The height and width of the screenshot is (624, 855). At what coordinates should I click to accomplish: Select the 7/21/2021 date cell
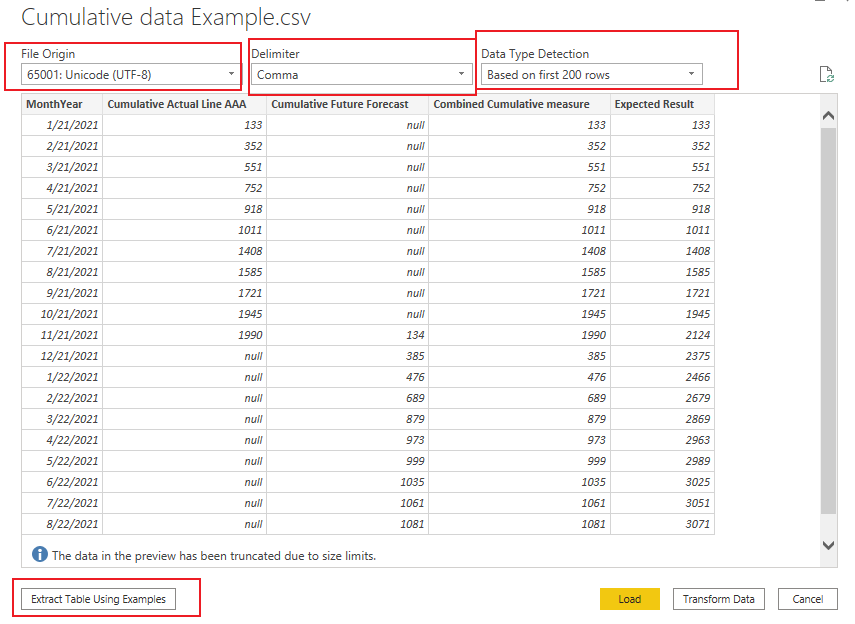(62, 251)
